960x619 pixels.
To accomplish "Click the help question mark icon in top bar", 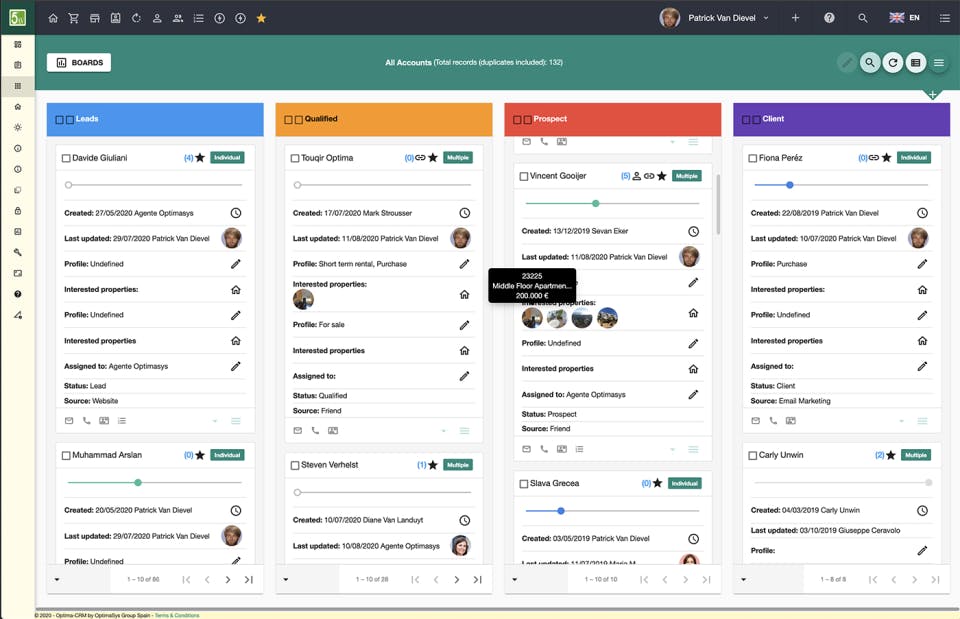I will (829, 18).
